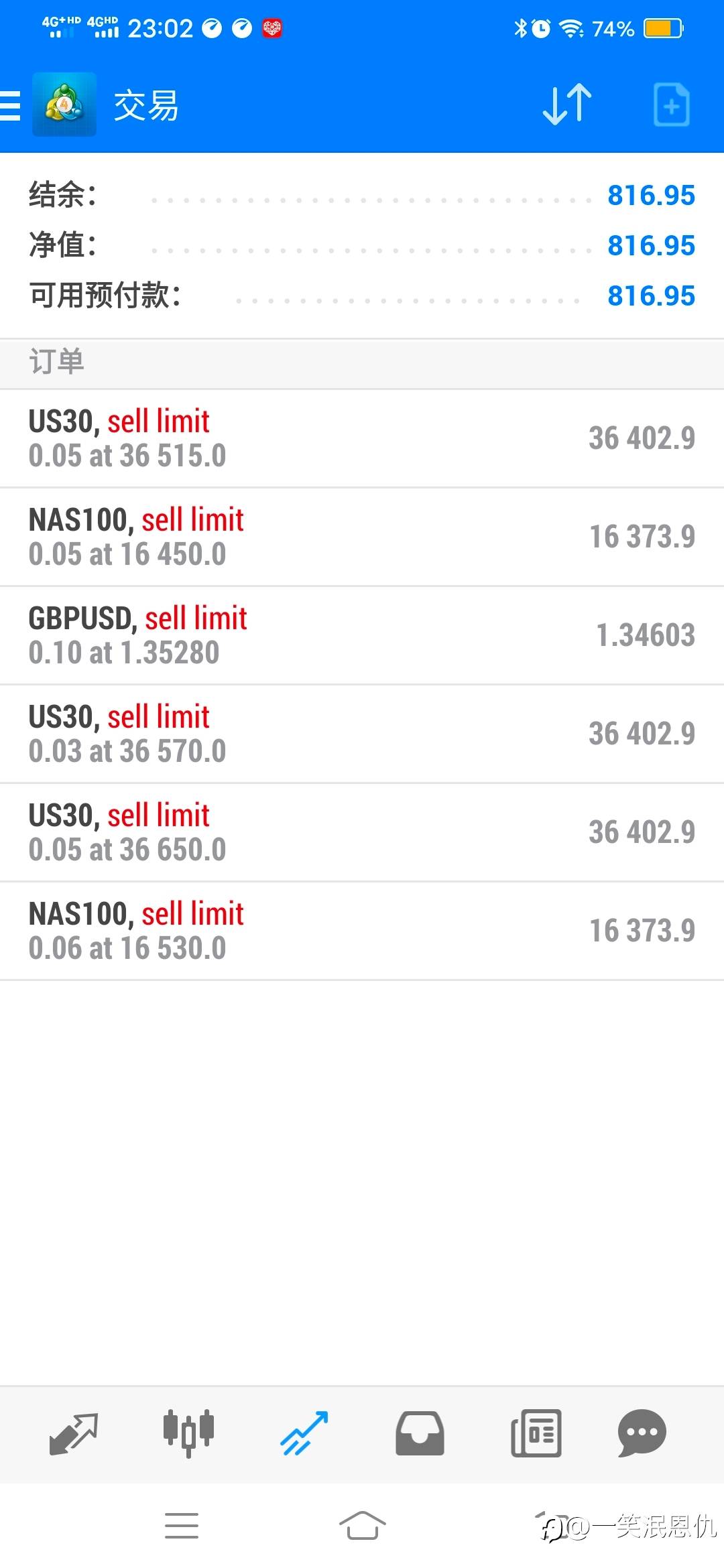Select the Trade tab trend icon
Screen dimensions: 724x1568
point(304,1433)
